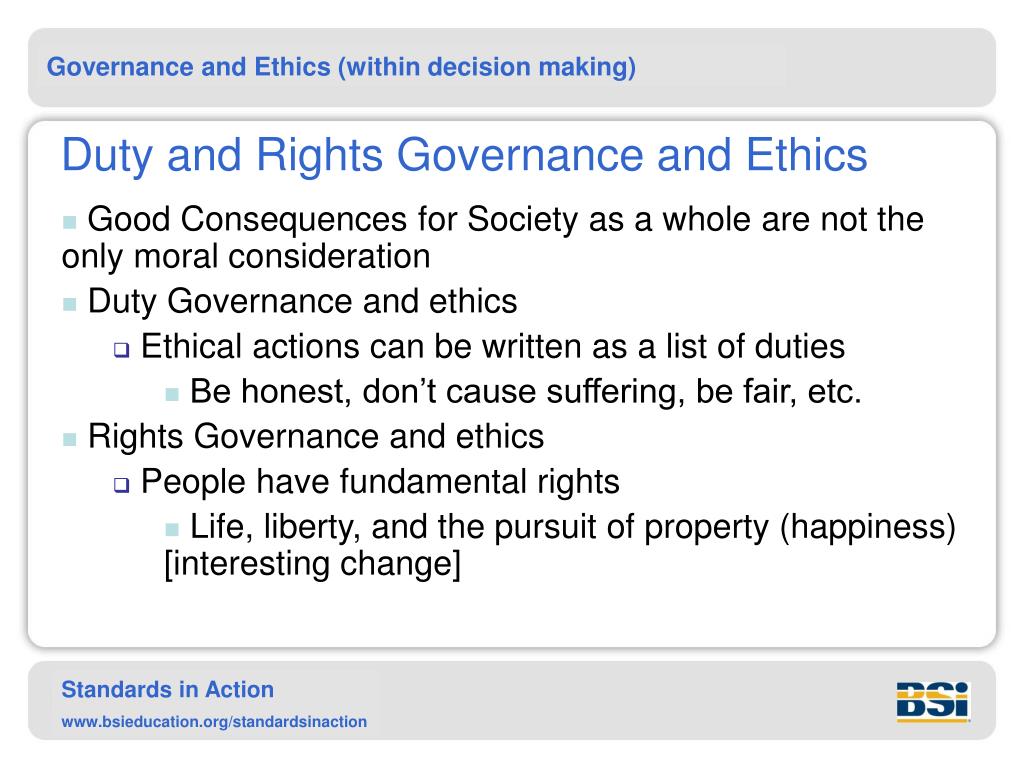Click the Standards in Action footer text
This screenshot has height=768, width=1024.
point(168,690)
